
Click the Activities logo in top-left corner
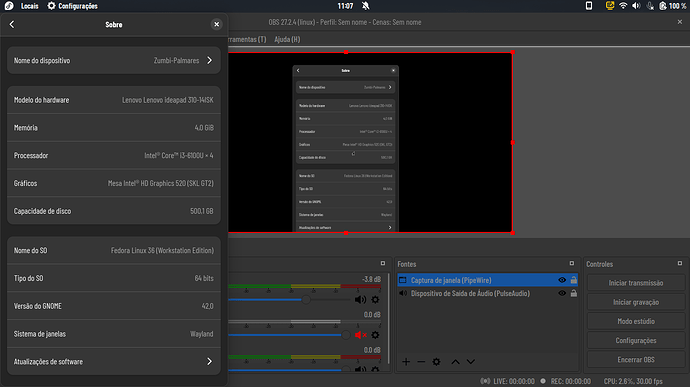point(9,6)
